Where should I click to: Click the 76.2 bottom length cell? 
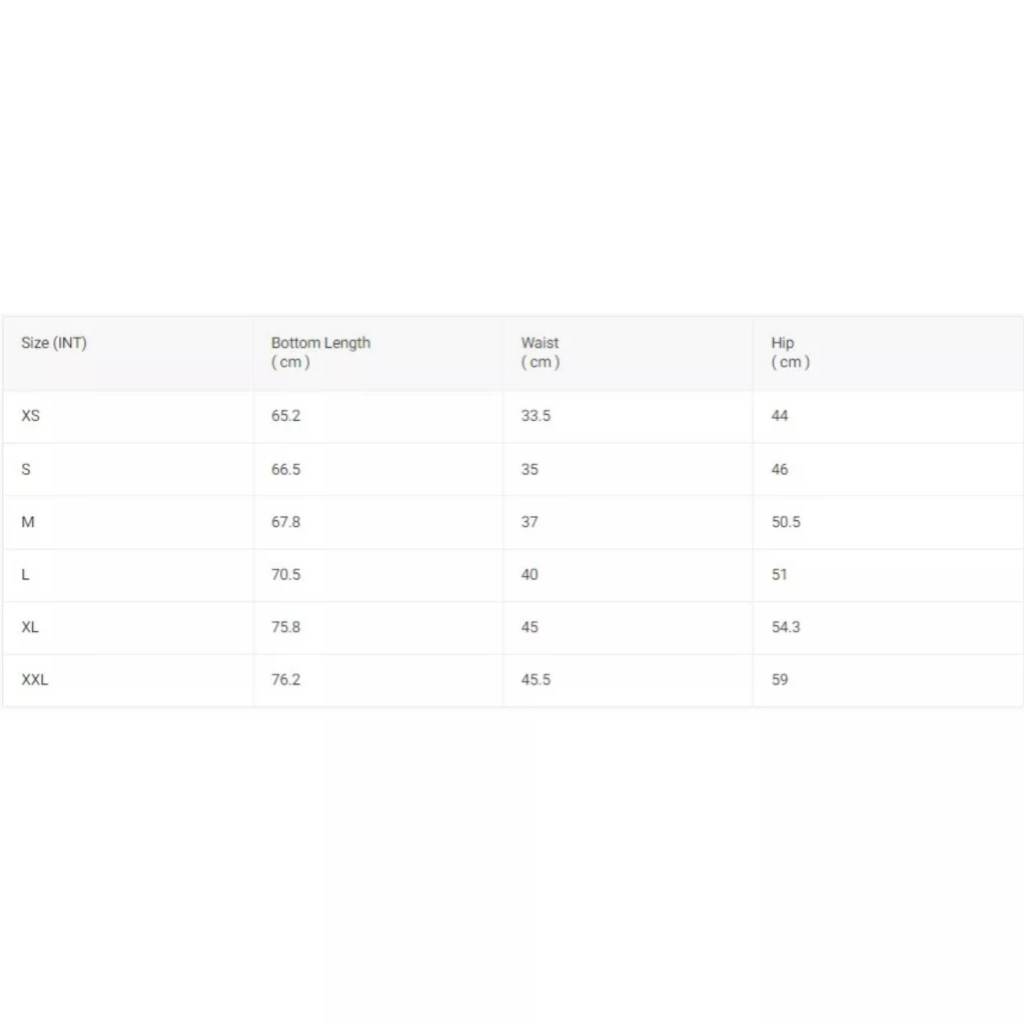tap(286, 680)
